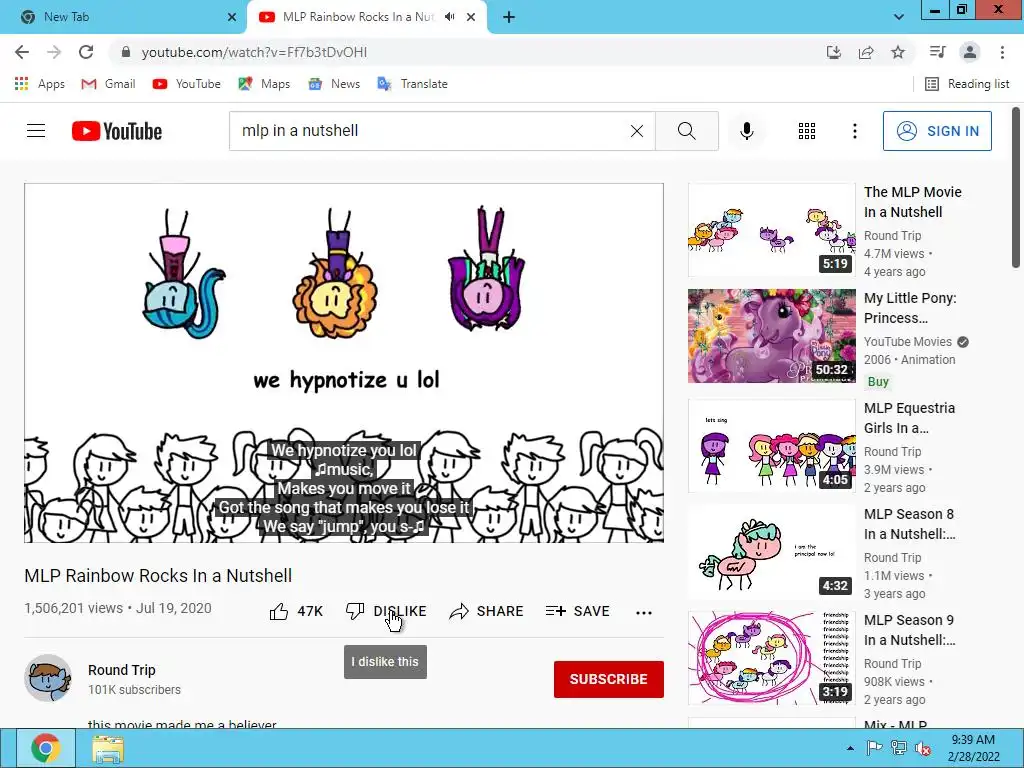This screenshot has height=768, width=1024.
Task: Share the video with arrow icon
Action: click(x=487, y=611)
